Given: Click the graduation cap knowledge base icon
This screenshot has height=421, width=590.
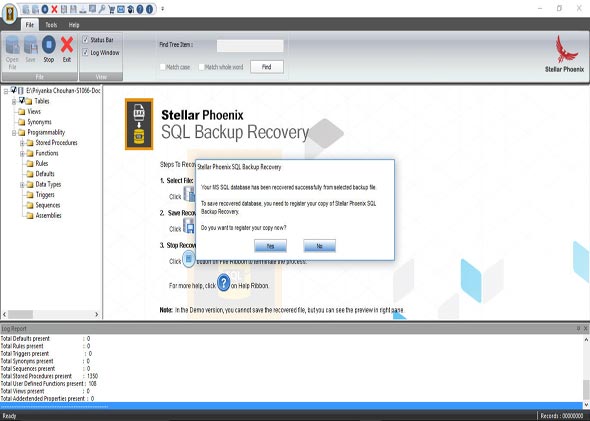Looking at the screenshot, I should (x=131, y=9).
